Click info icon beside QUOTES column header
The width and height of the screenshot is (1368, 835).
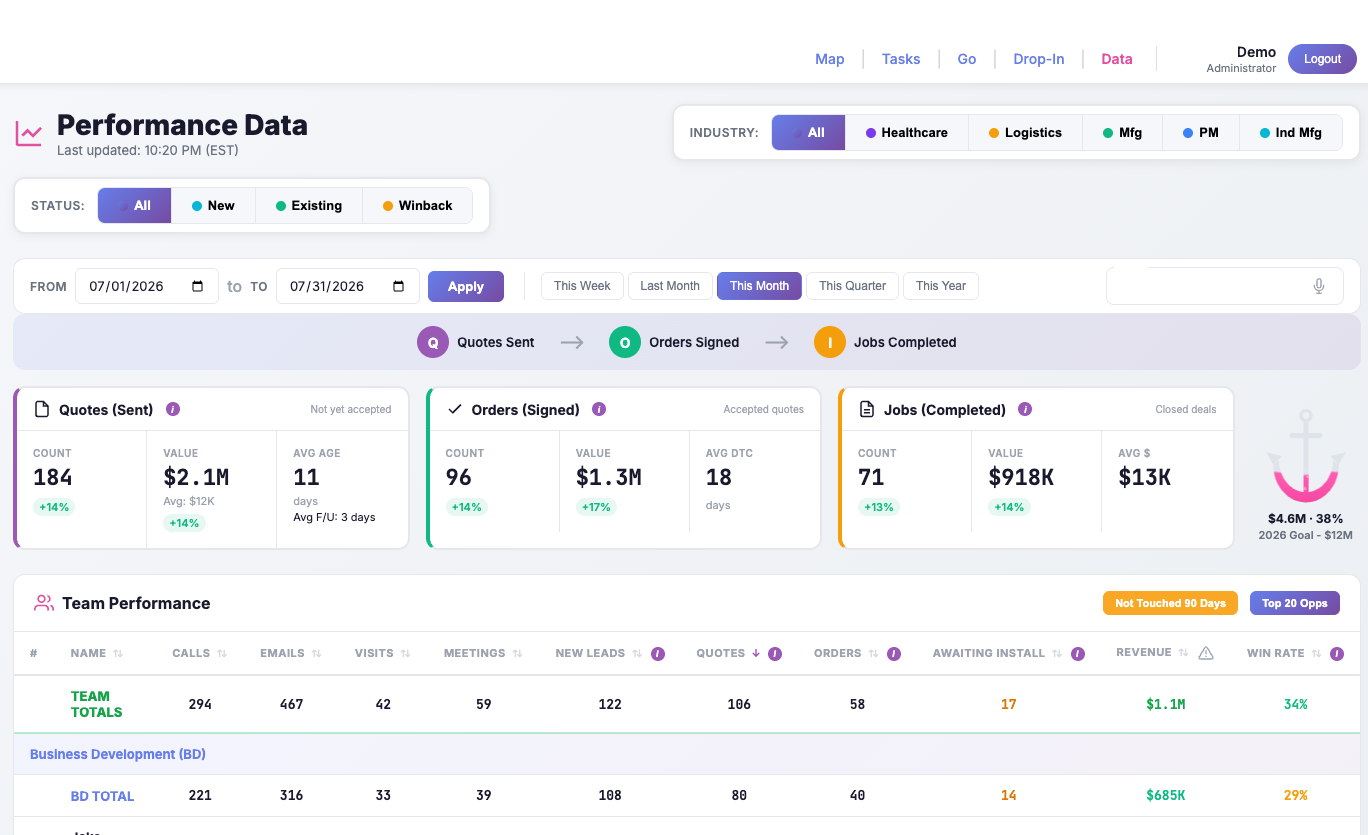[775, 654]
